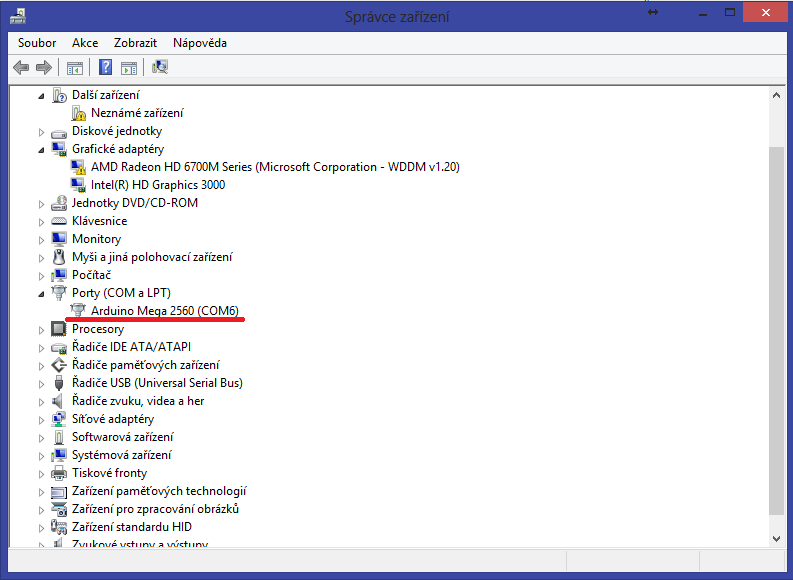Click the speaker icon for Řadiče zvuku

(x=58, y=401)
